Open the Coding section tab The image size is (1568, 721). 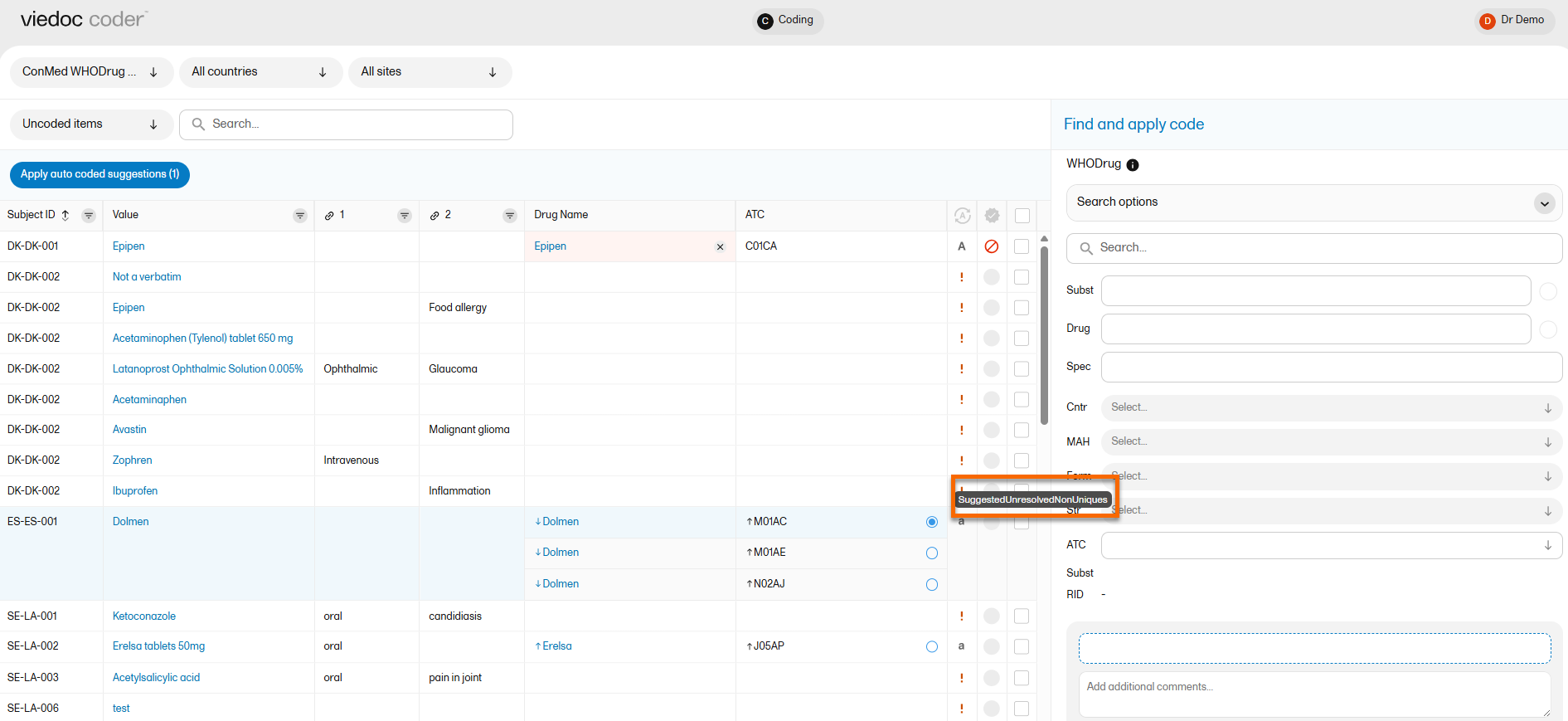[787, 21]
